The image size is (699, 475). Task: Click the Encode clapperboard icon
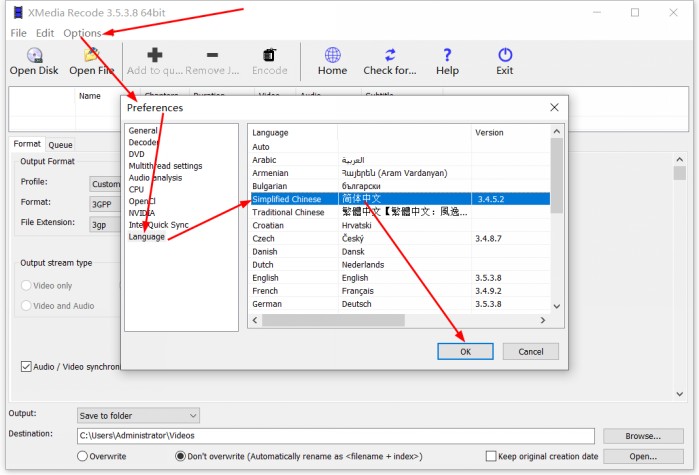269,55
